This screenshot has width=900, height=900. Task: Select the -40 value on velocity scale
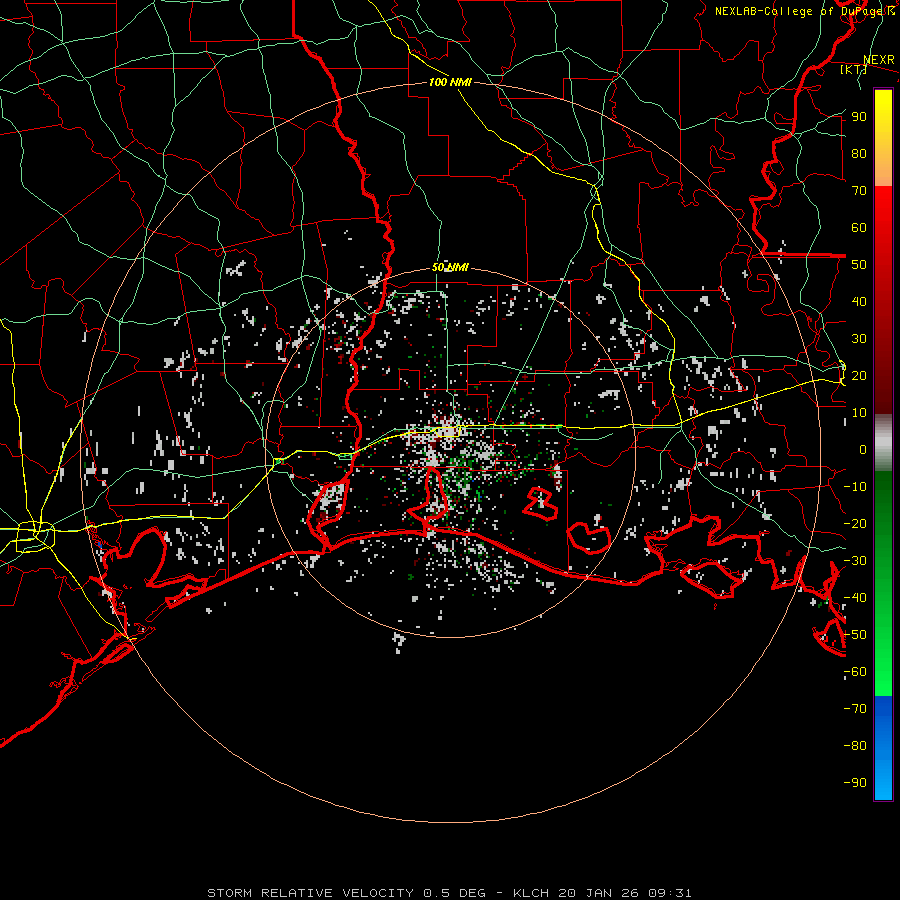[x=855, y=598]
